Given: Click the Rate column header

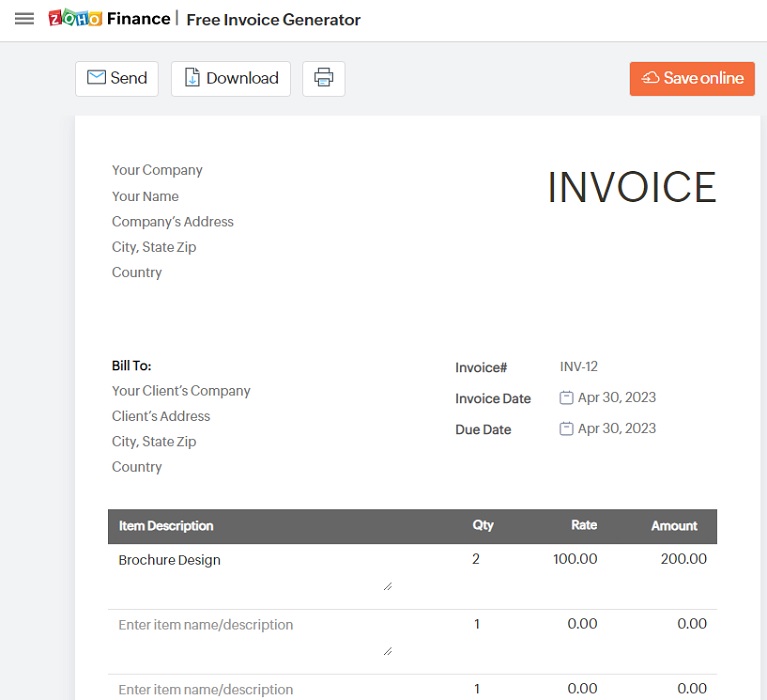Looking at the screenshot, I should (x=584, y=525).
